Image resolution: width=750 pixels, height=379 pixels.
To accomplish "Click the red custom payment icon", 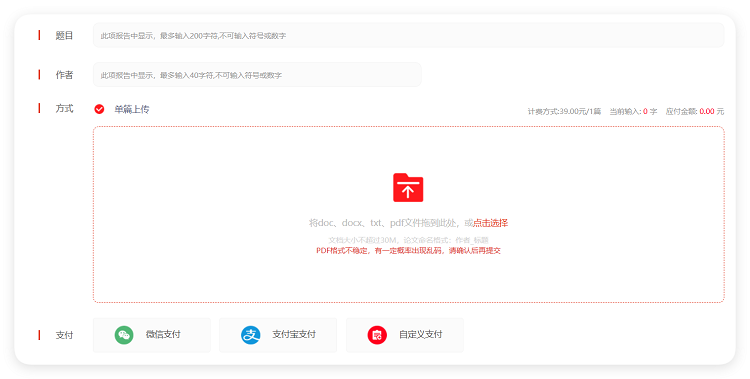I will [377, 335].
